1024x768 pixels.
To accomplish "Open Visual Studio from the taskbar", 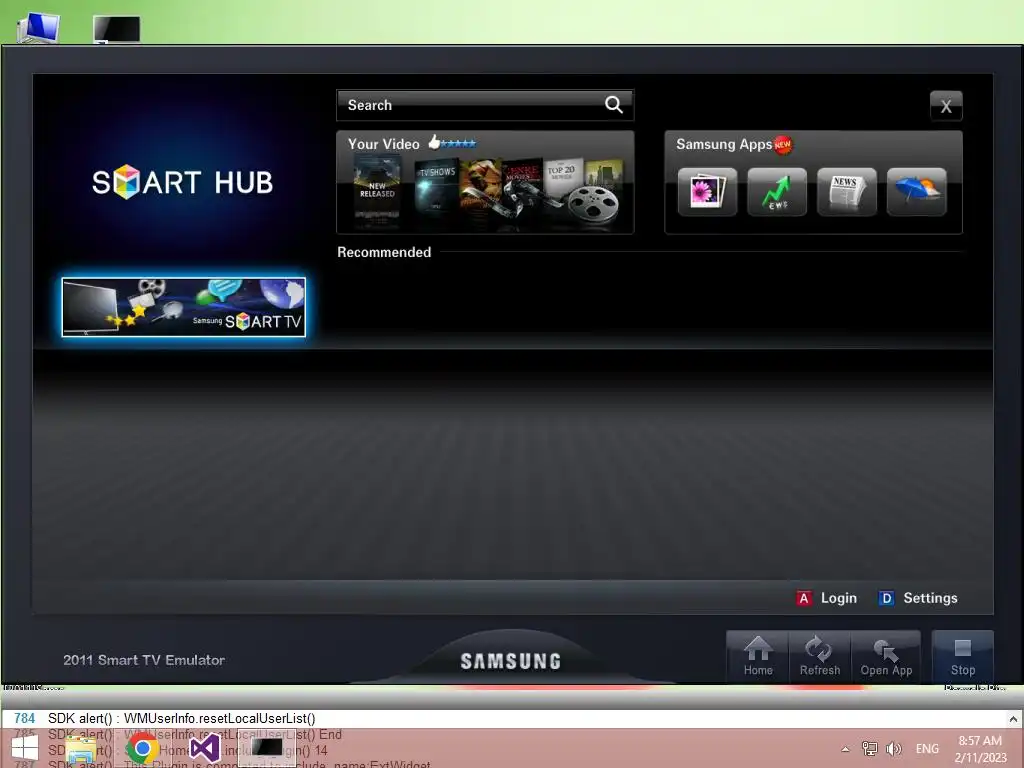I will 204,748.
